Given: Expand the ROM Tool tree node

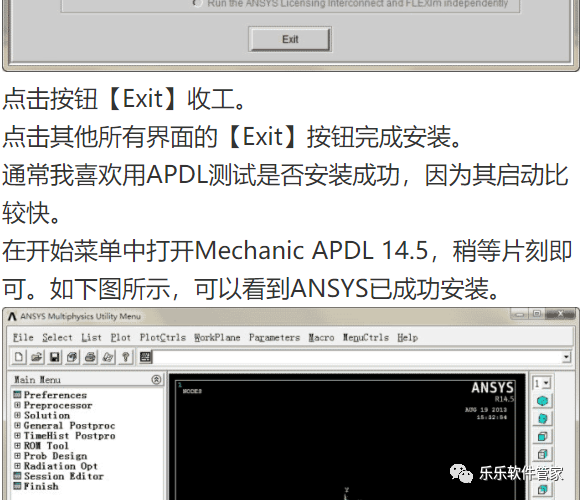Looking at the screenshot, I should [x=17, y=445].
